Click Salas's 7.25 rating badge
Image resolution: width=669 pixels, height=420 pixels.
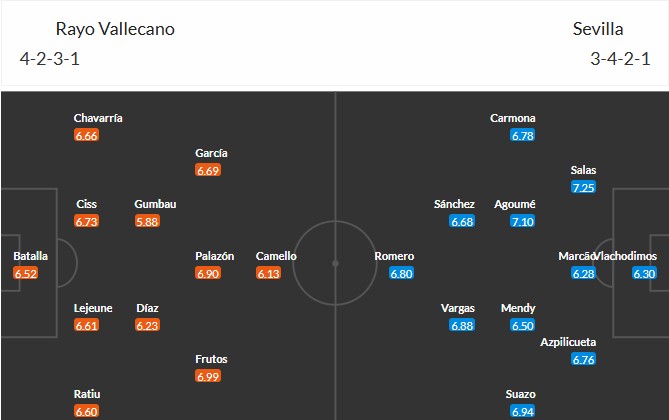(583, 187)
